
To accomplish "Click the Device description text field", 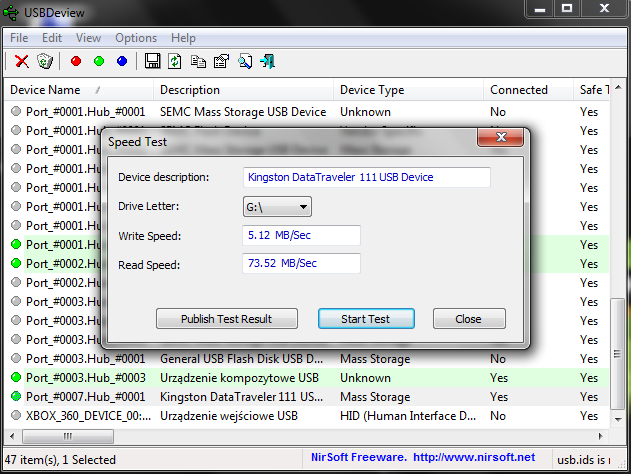I will pyautogui.click(x=367, y=177).
